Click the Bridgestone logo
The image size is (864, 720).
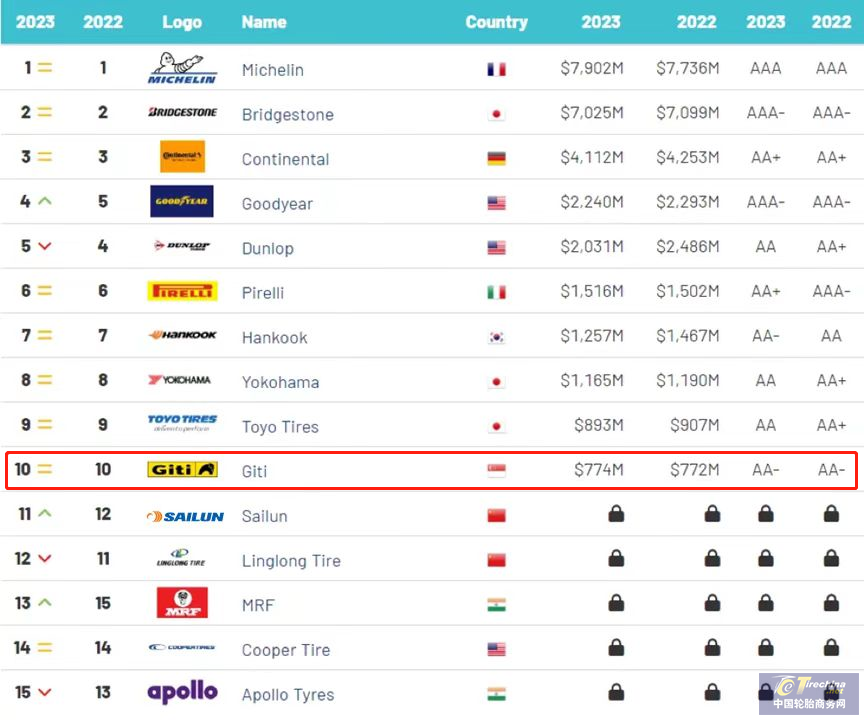(182, 112)
